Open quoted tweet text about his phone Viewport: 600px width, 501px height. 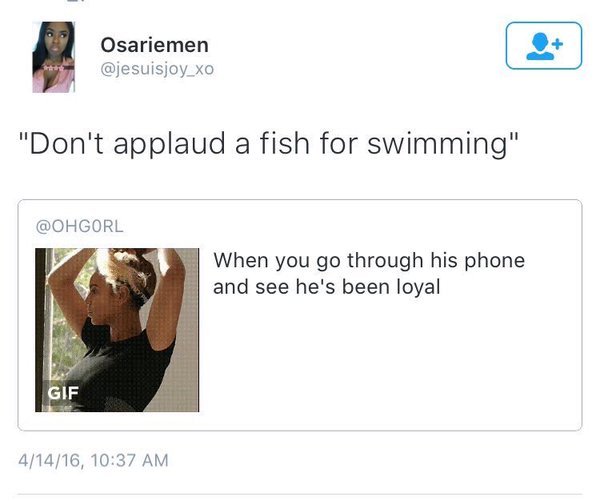(x=369, y=274)
